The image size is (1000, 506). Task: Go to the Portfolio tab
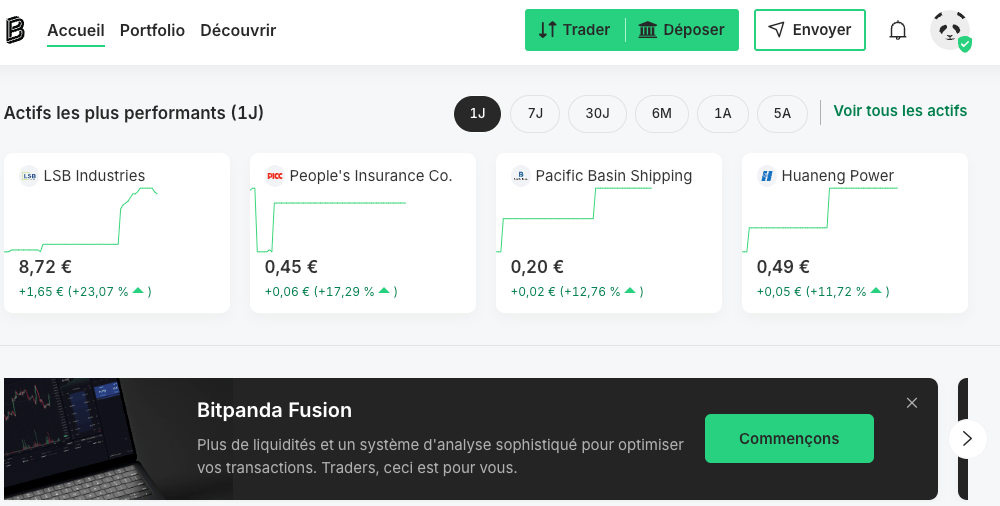tap(152, 30)
